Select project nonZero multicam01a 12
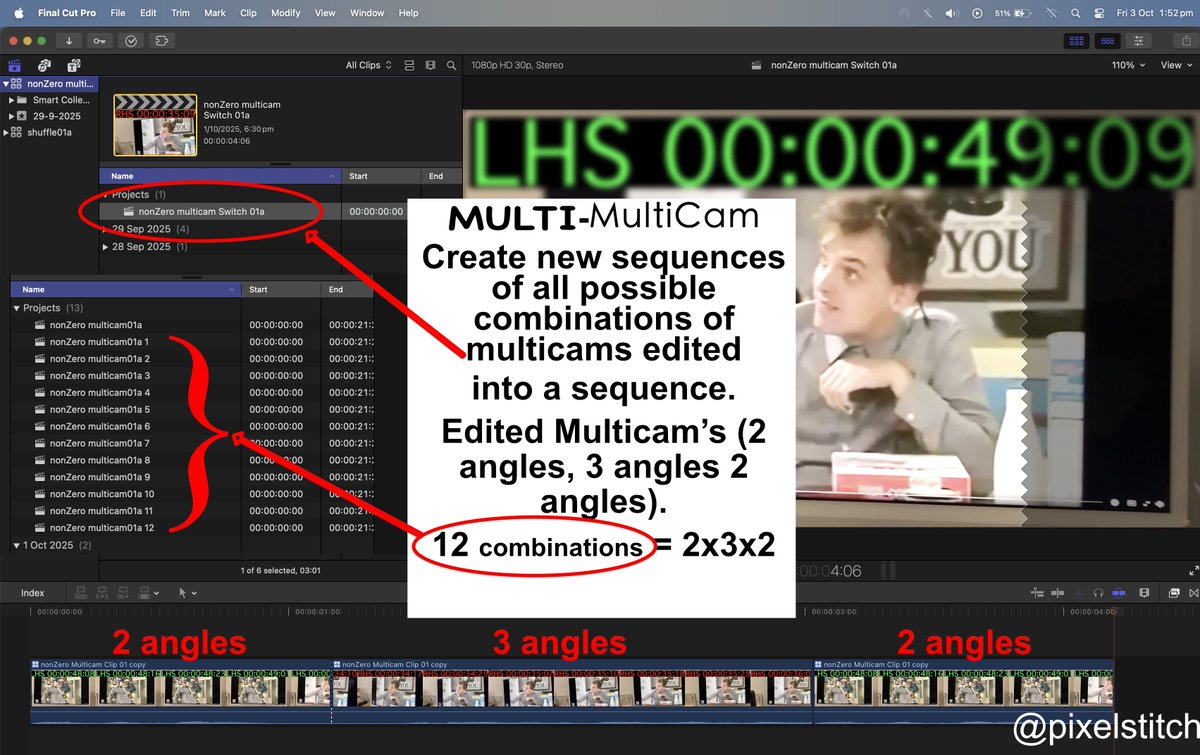 tap(102, 528)
